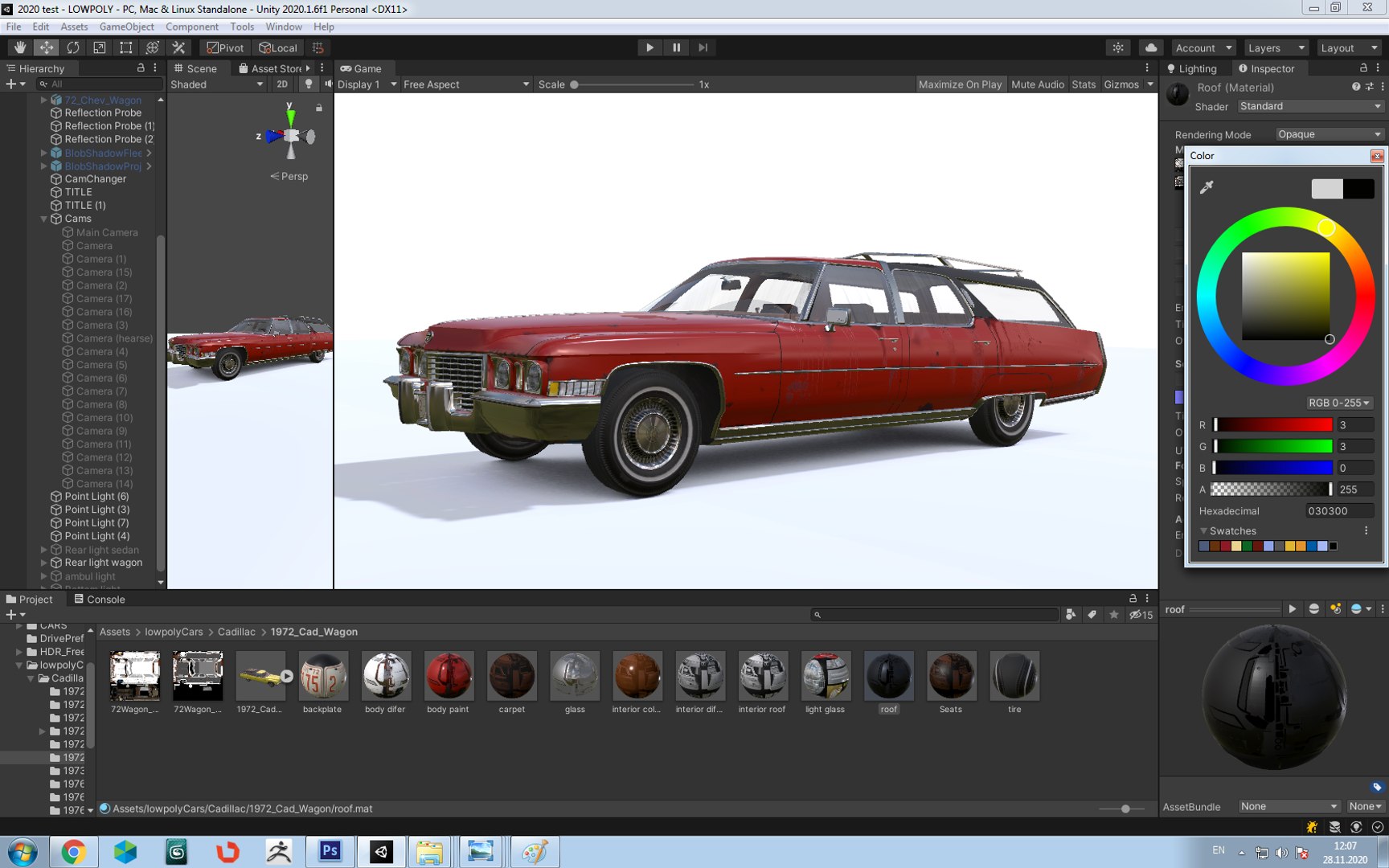The height and width of the screenshot is (868, 1389).
Task: Open the Layout dropdown
Action: 1350,47
